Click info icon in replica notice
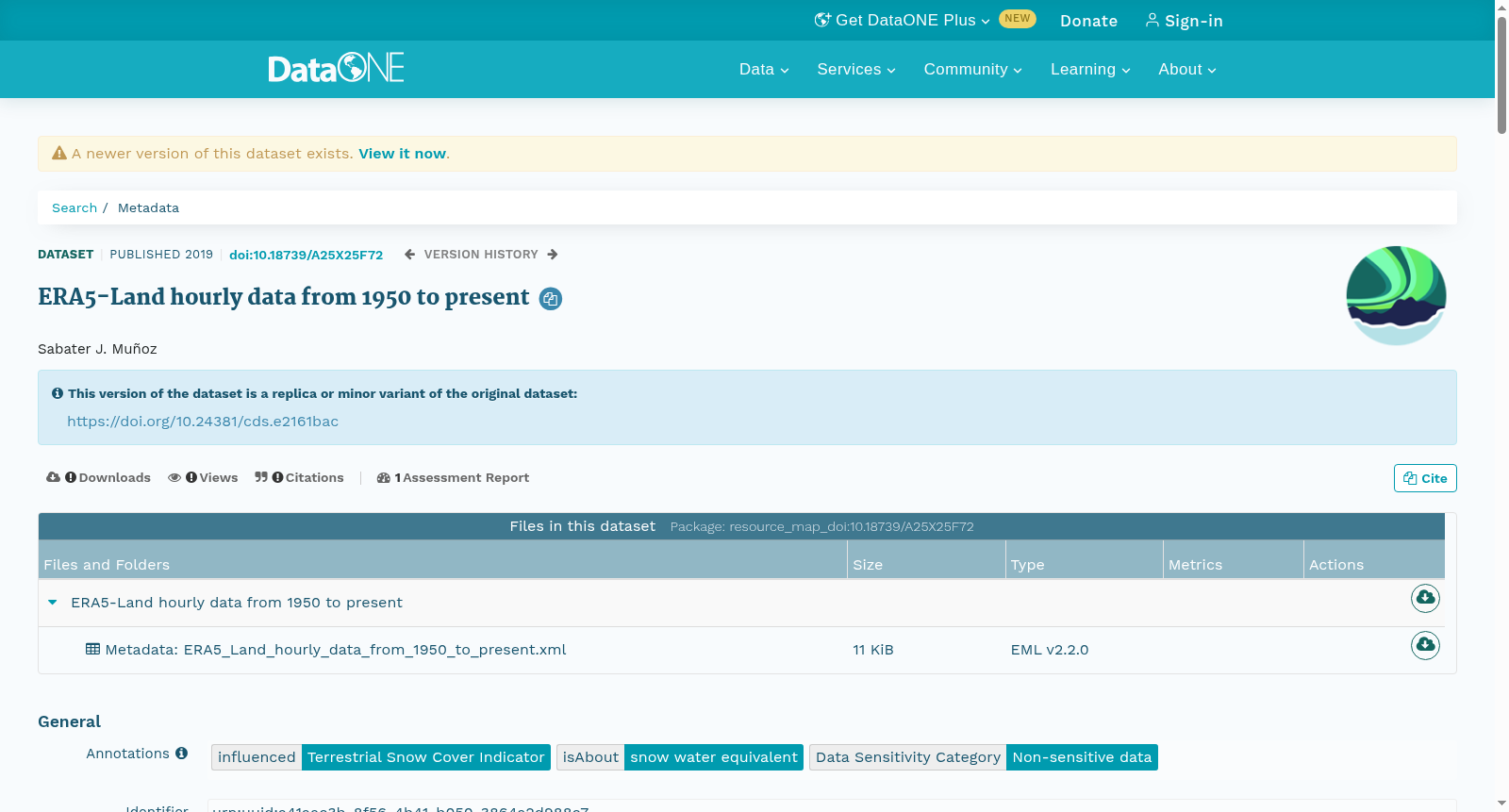 [x=58, y=394]
